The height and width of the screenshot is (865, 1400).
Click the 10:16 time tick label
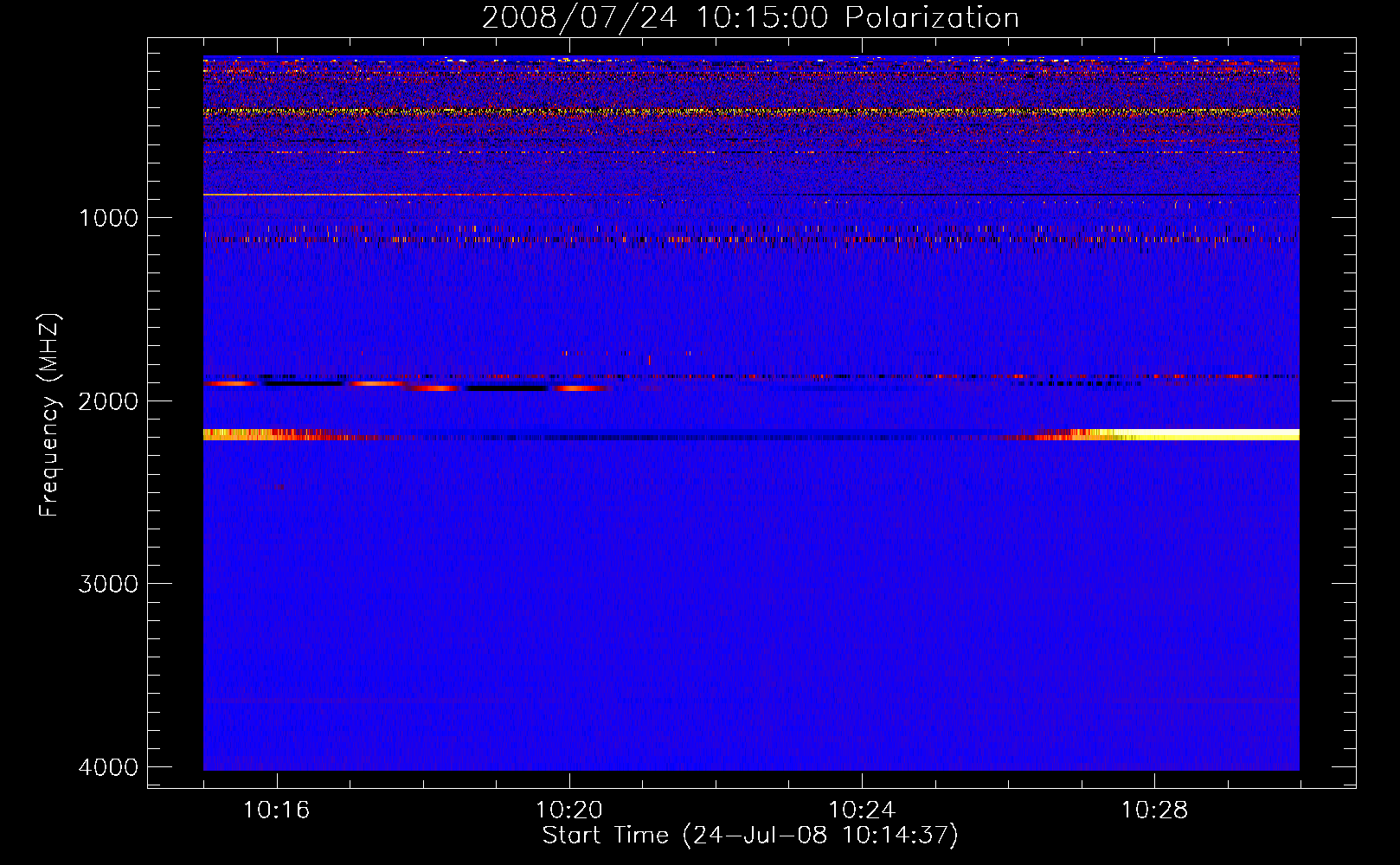pos(277,811)
